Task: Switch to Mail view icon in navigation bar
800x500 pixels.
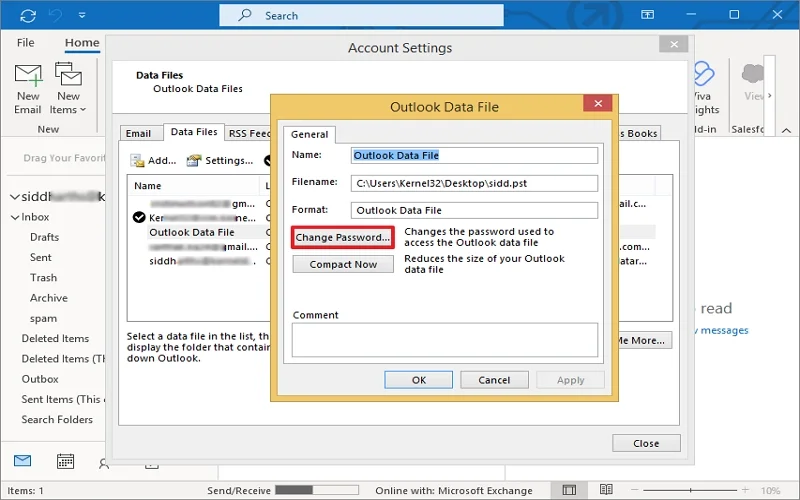Action: pyautogui.click(x=22, y=461)
